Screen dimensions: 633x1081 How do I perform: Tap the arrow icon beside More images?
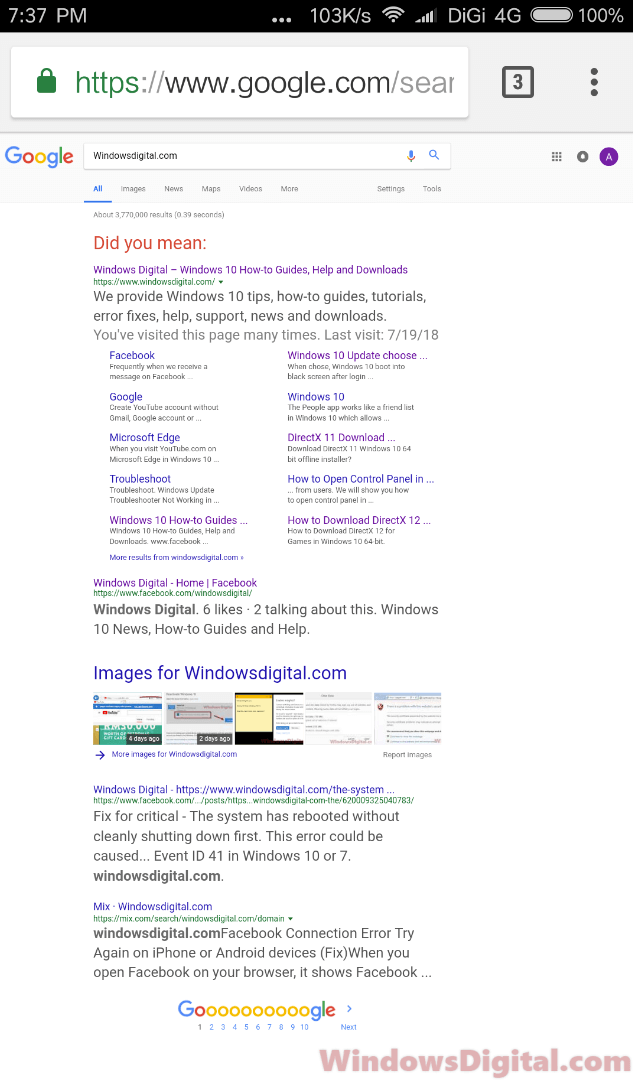100,755
